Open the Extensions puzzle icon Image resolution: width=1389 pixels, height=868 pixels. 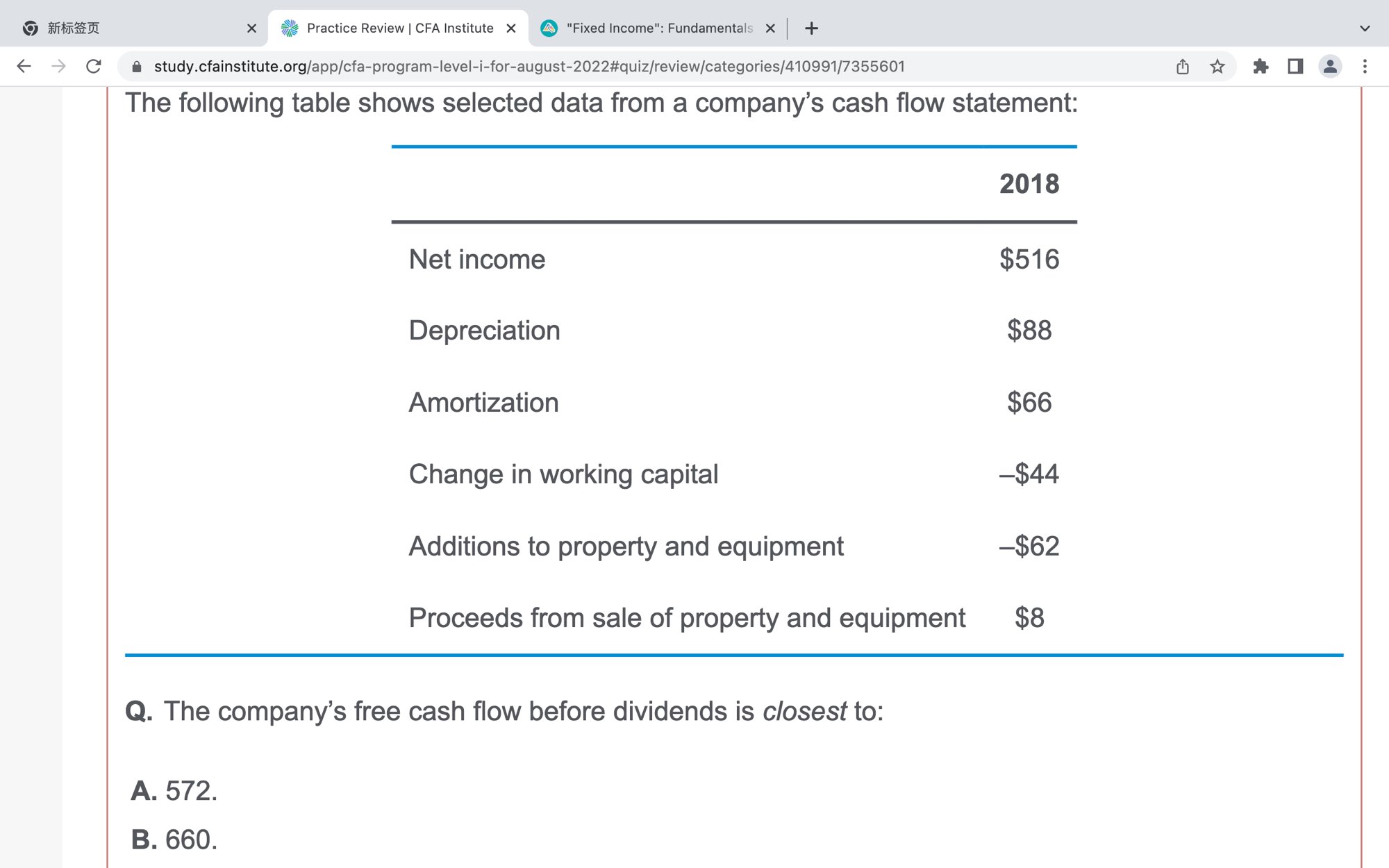coord(1260,66)
